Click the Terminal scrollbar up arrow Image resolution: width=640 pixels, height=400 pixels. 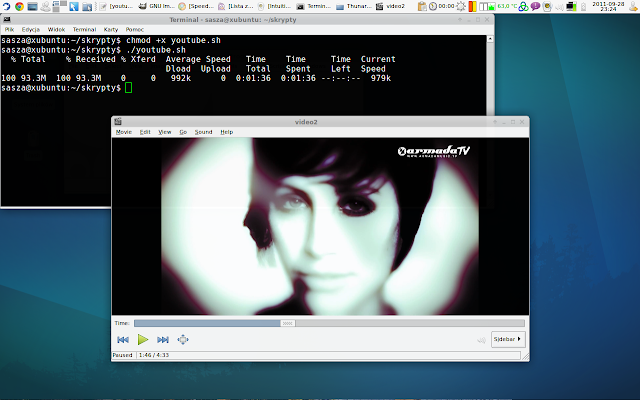490,39
